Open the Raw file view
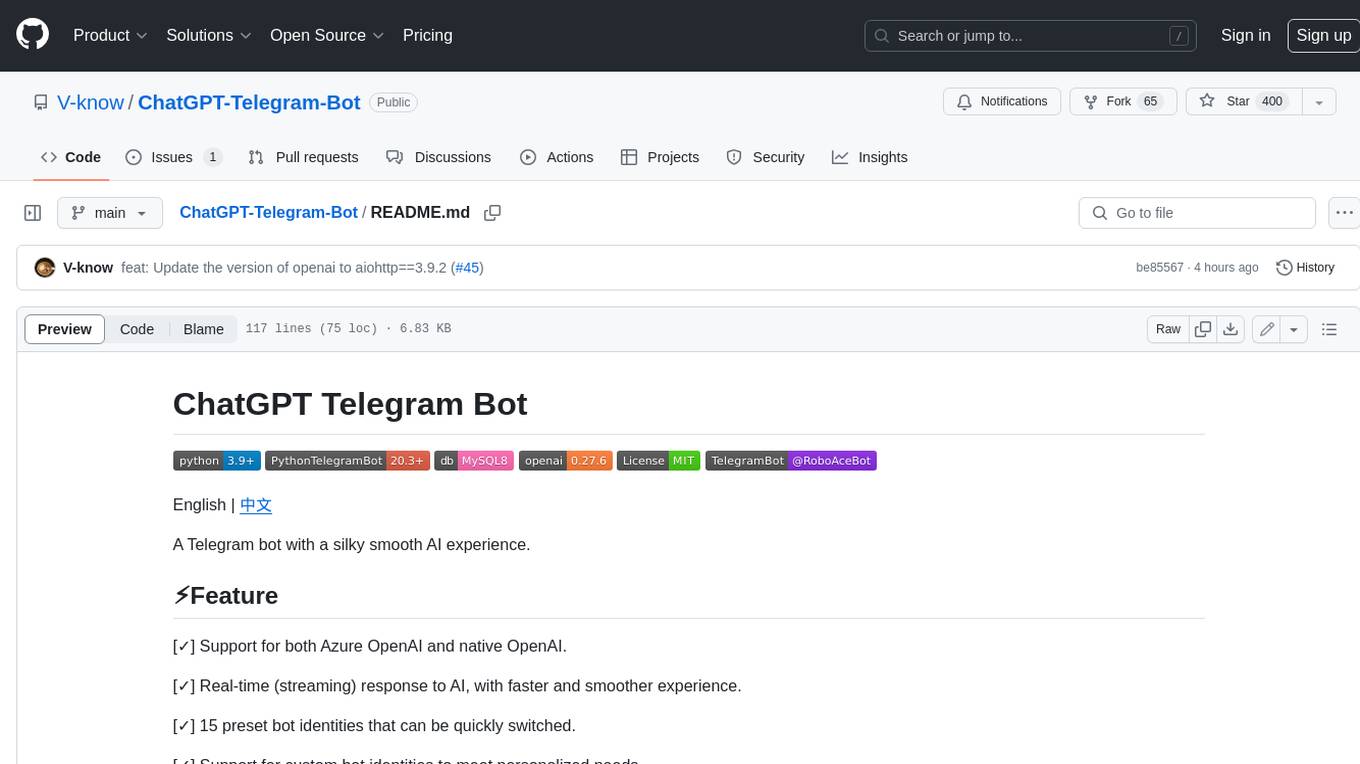The height and width of the screenshot is (764, 1360). click(x=1168, y=329)
